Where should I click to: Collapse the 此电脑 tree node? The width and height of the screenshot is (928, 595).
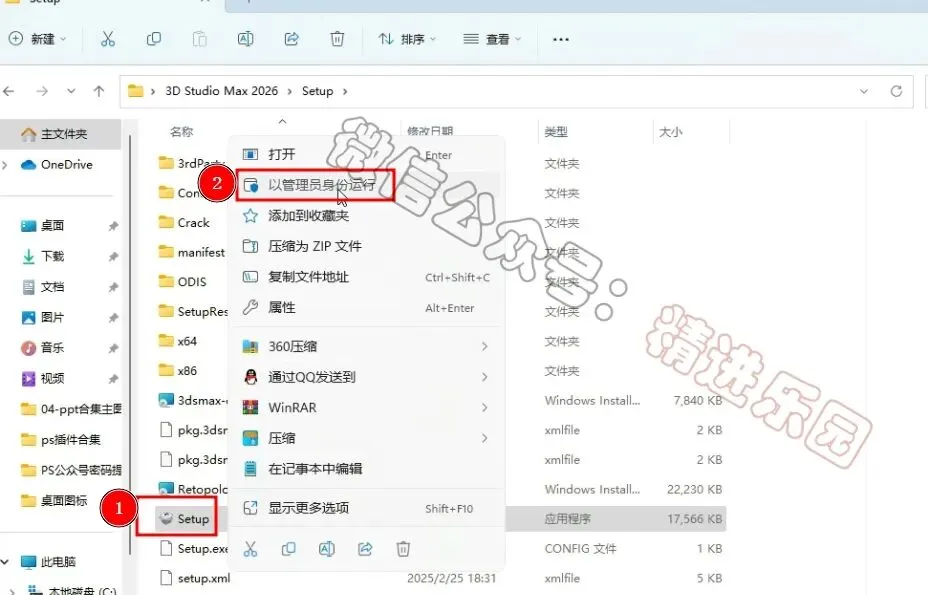point(5,562)
